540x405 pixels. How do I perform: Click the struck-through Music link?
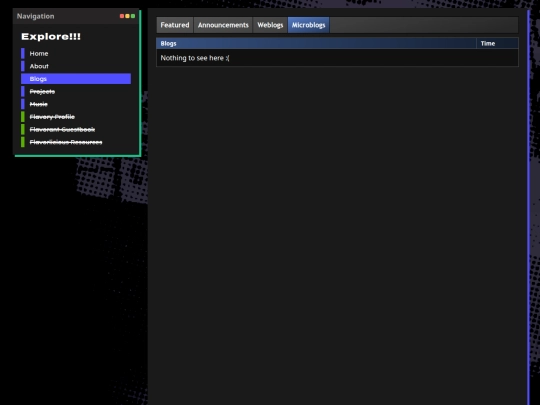point(76,104)
